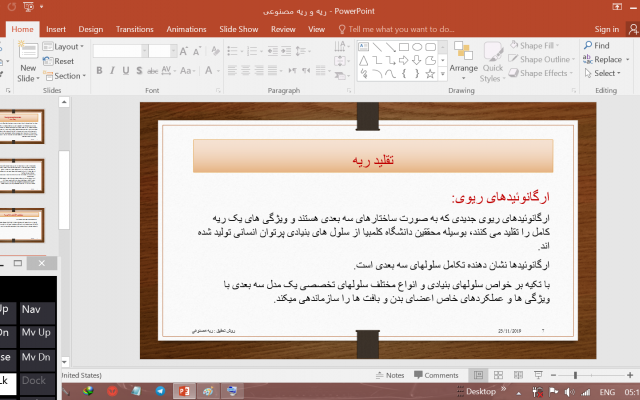Click Tell me what you want to do

[396, 29]
